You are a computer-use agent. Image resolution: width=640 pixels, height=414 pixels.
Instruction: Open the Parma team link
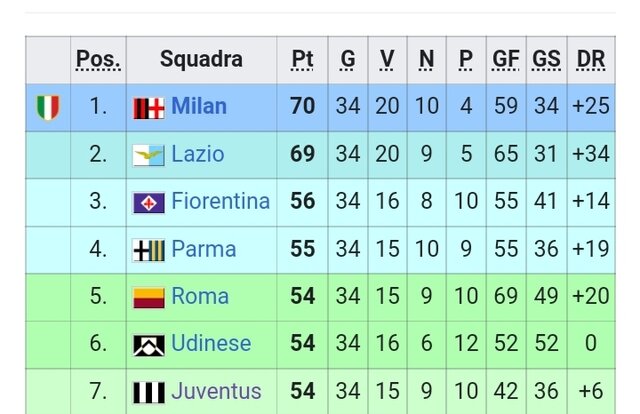pos(204,249)
